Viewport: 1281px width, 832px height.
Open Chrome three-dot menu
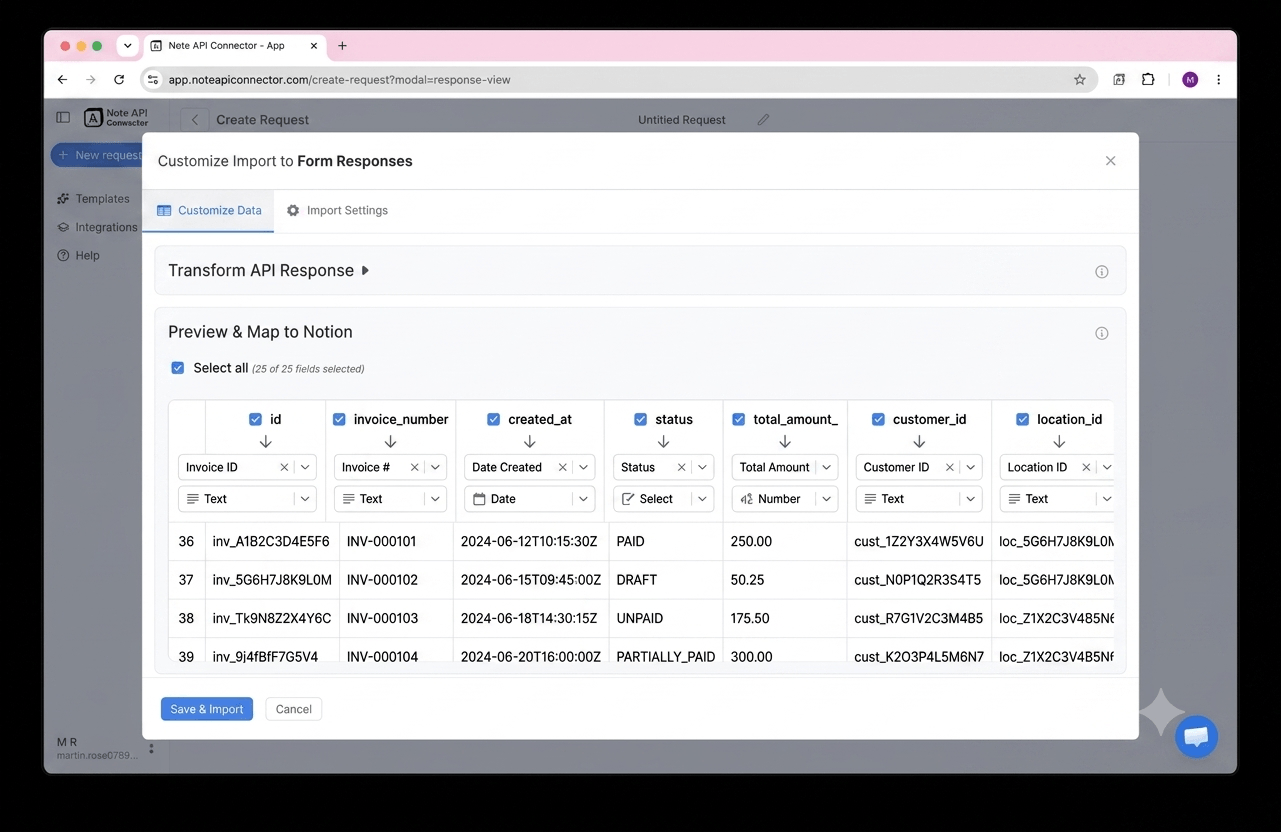(1218, 80)
